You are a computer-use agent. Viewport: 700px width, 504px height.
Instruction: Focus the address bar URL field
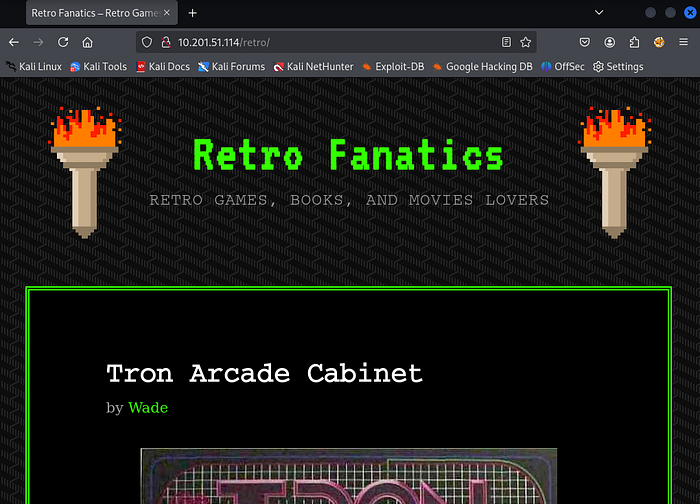(335, 42)
